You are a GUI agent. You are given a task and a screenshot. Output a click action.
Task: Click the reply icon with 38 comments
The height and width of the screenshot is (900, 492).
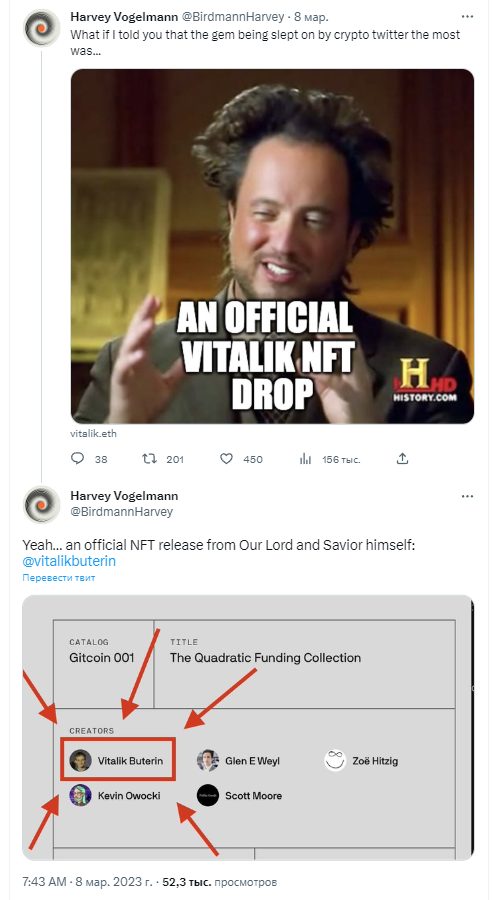(78, 459)
